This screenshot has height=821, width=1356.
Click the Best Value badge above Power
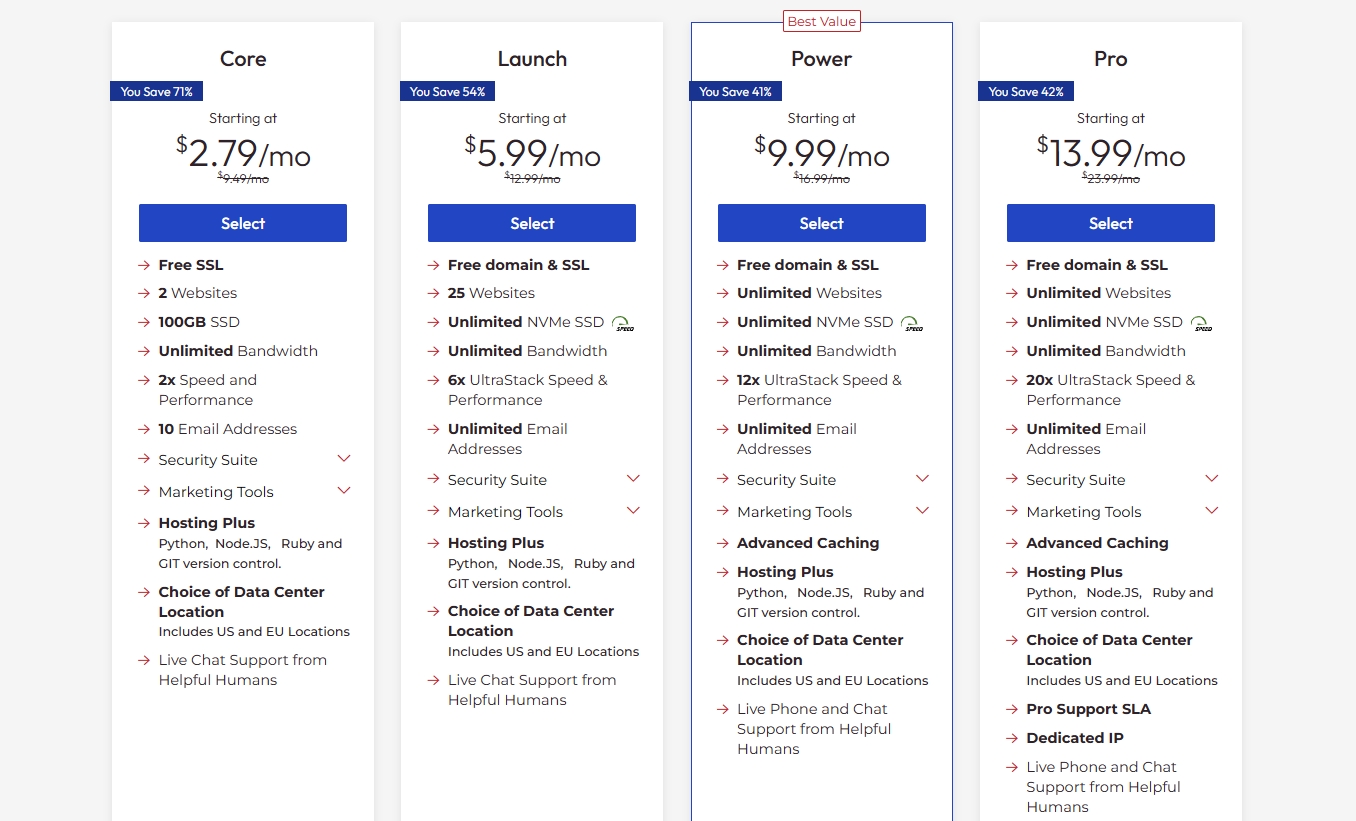(822, 21)
